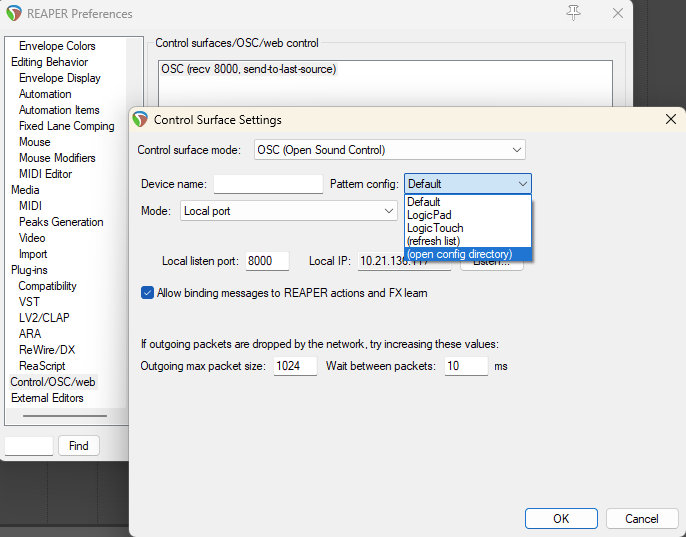Image resolution: width=686 pixels, height=537 pixels.
Task: Click the Preferences search input field
Action: coord(29,446)
